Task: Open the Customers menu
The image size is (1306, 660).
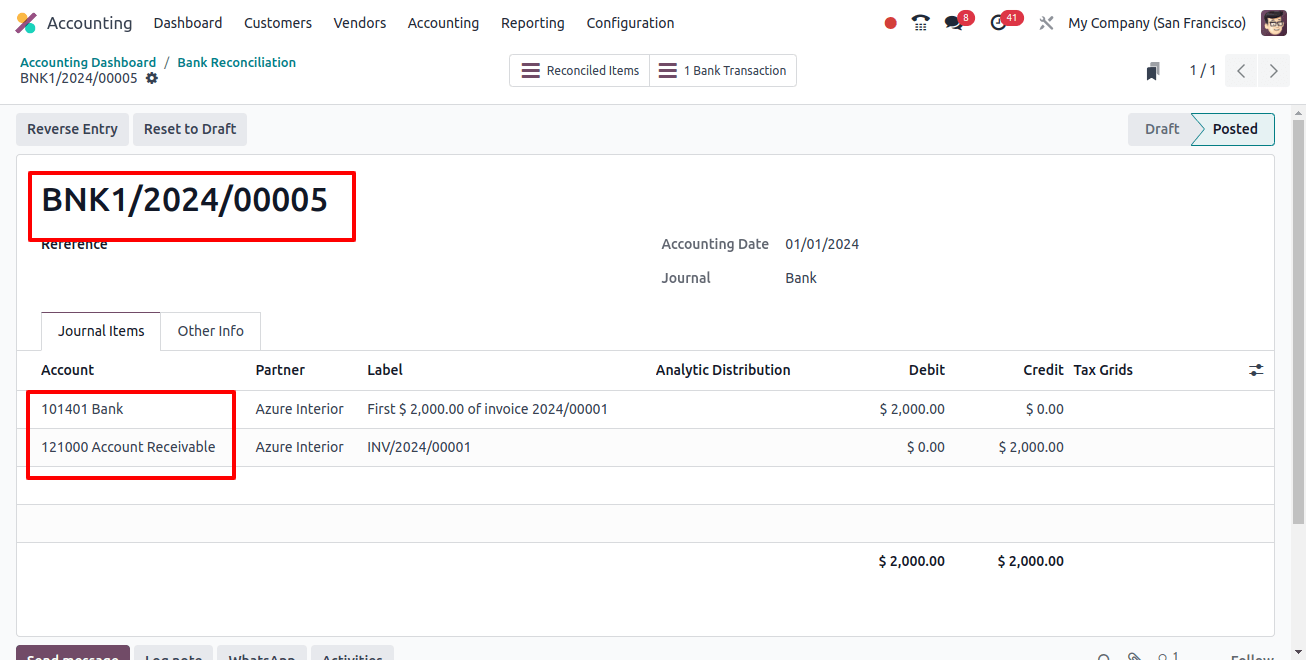Action: click(278, 23)
